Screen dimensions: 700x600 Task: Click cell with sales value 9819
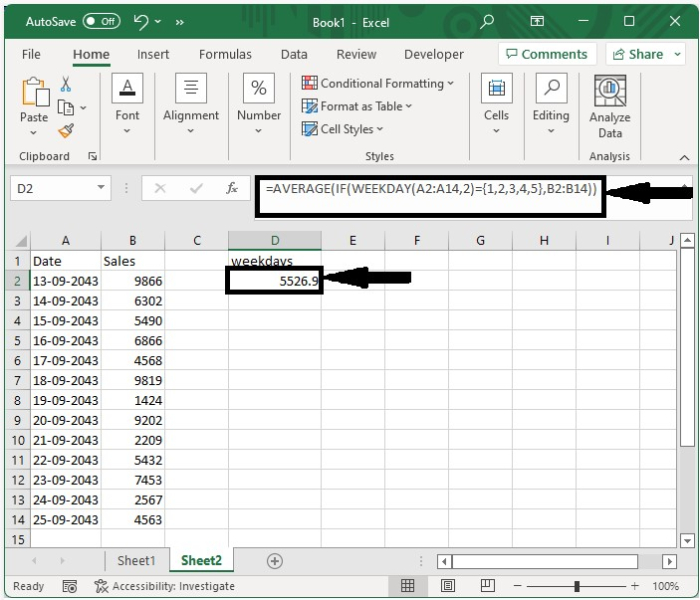[x=133, y=380]
